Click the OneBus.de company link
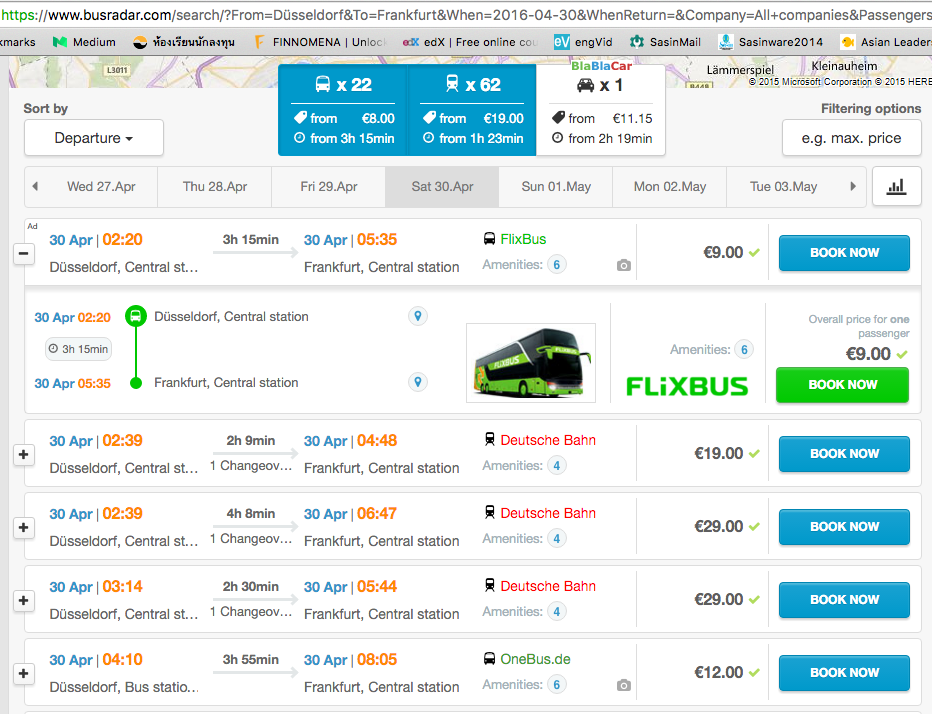932x714 pixels. [535, 659]
